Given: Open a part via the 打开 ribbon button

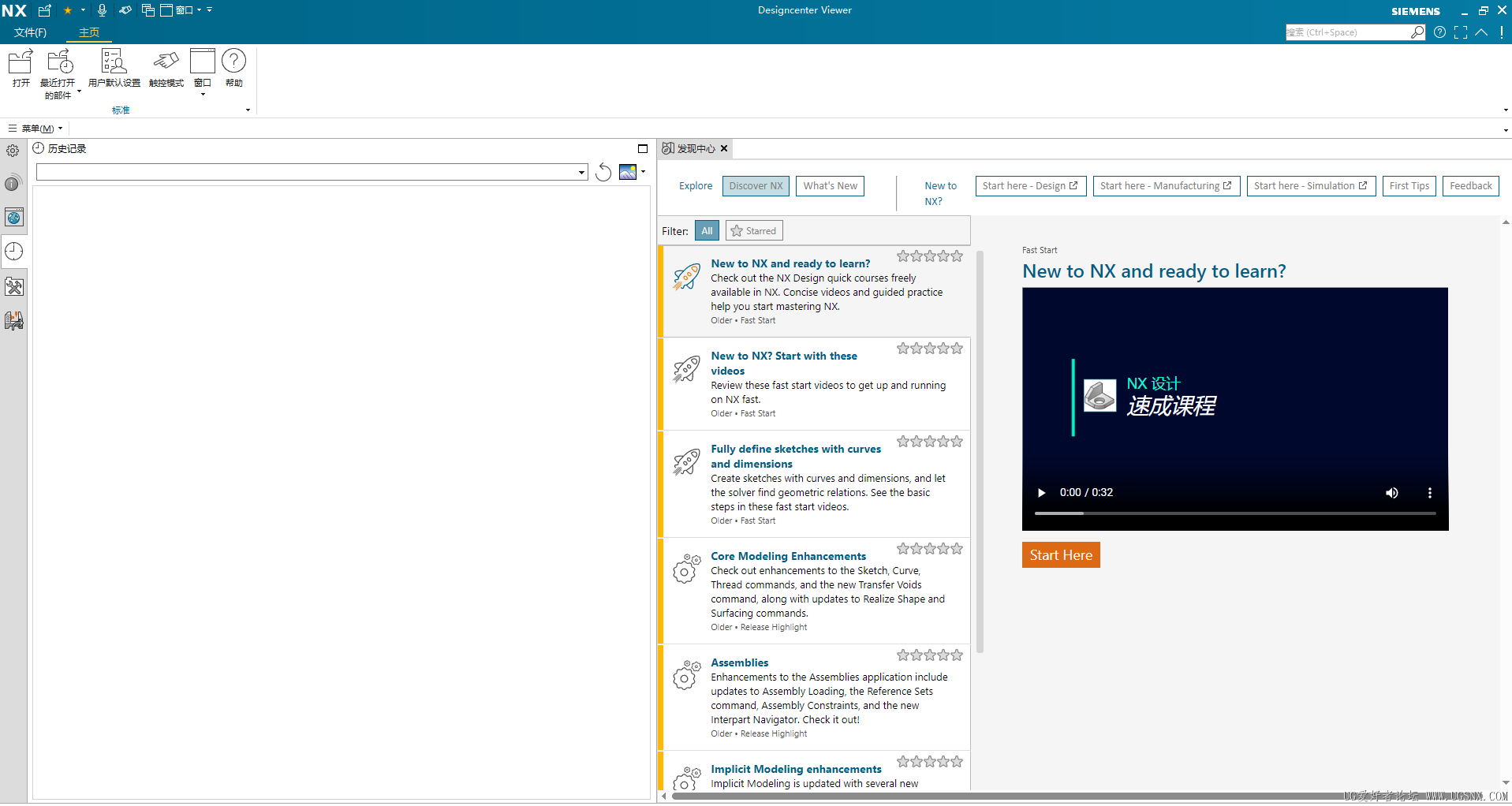Looking at the screenshot, I should tap(21, 69).
